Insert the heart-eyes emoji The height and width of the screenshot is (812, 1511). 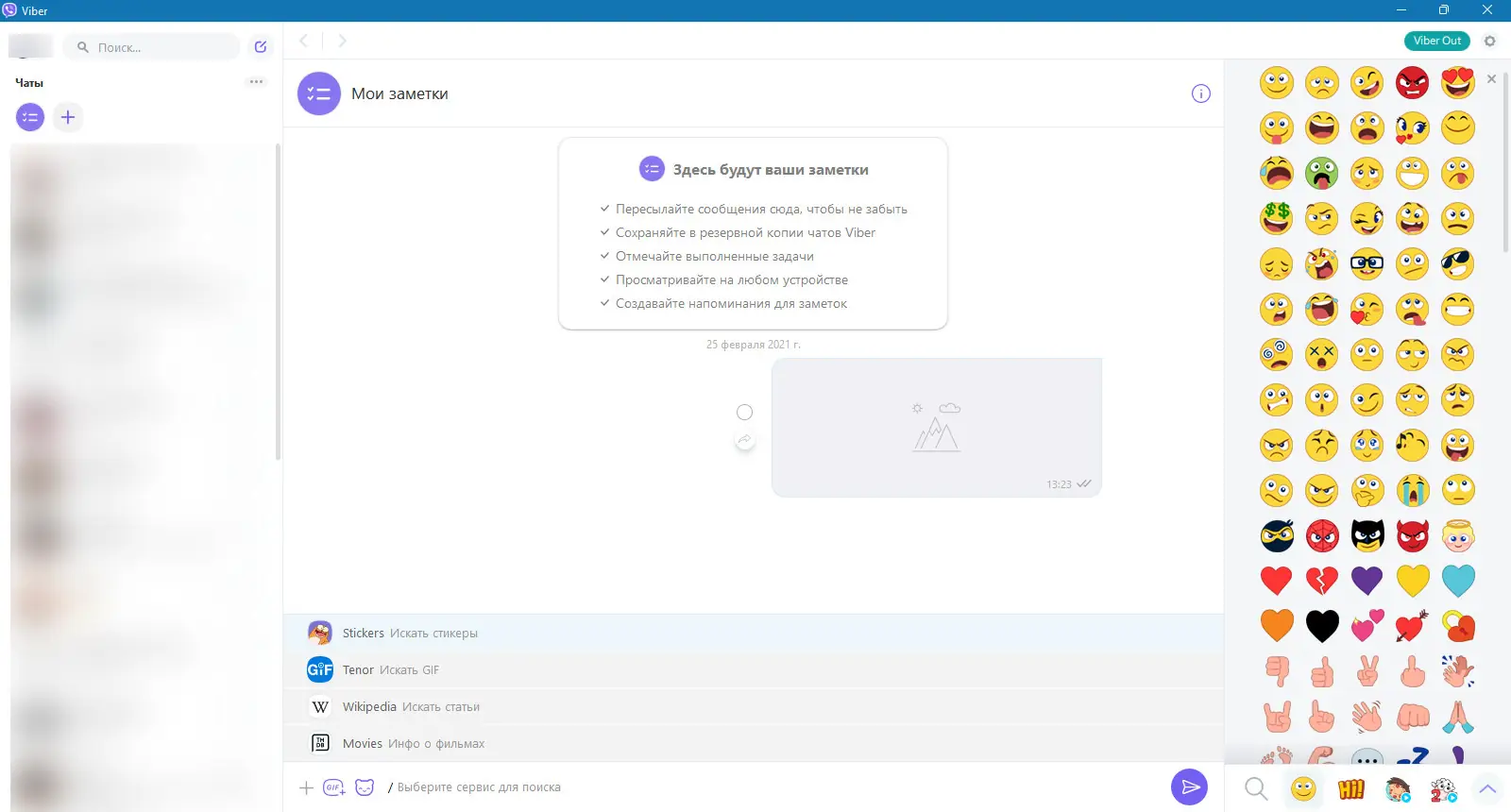pos(1458,83)
